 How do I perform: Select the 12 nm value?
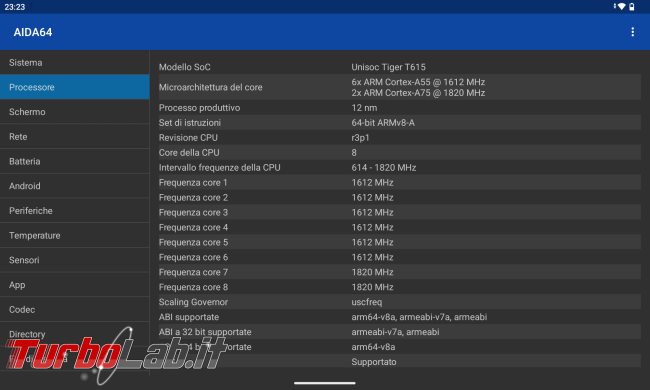364,108
